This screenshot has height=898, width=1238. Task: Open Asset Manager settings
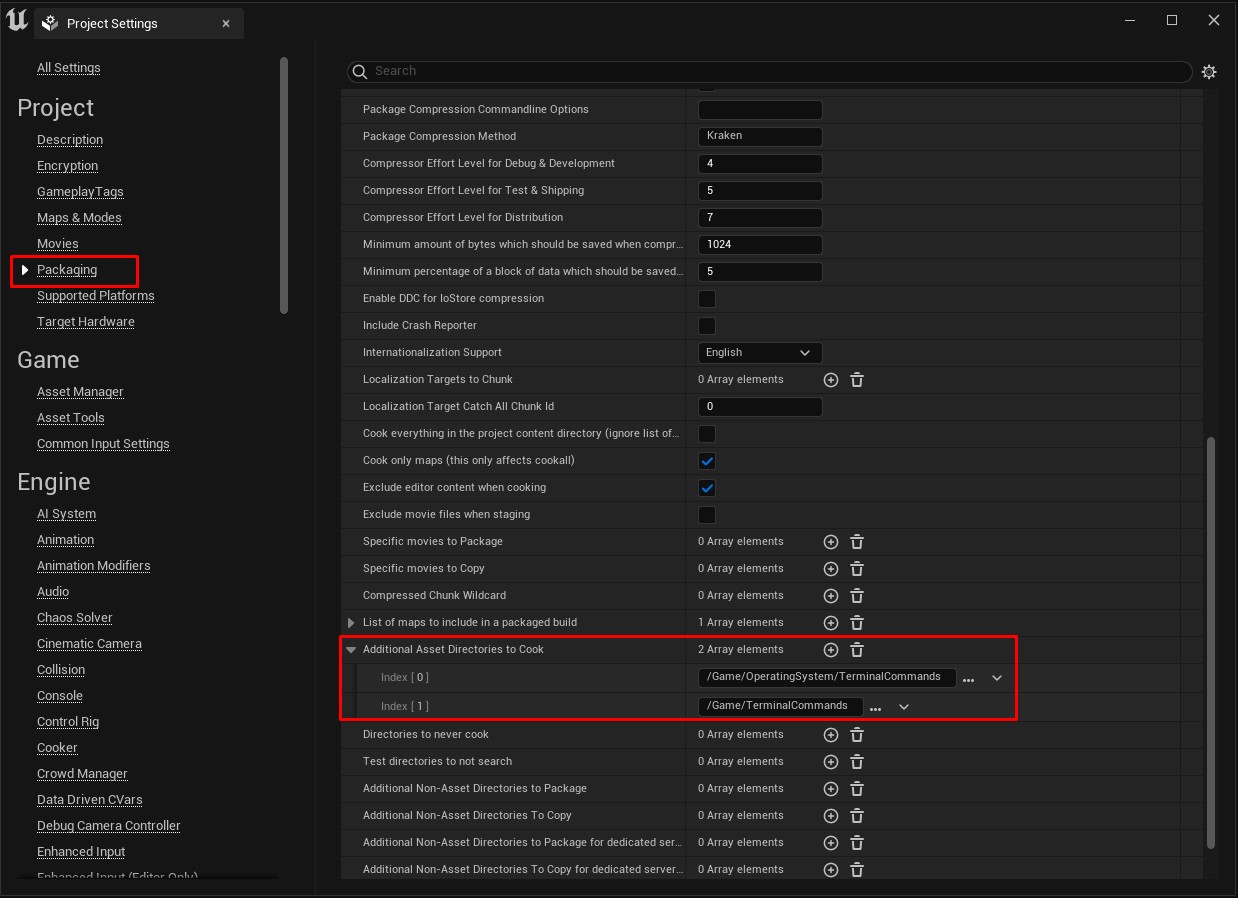click(x=80, y=392)
